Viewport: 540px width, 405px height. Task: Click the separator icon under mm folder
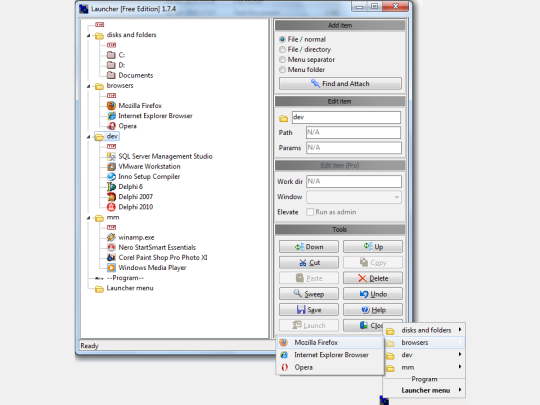(x=111, y=227)
